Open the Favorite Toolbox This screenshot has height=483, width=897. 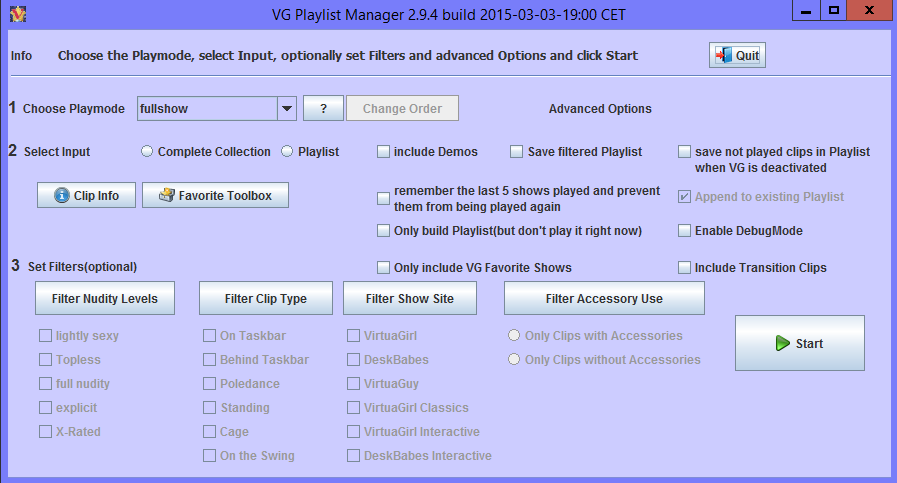click(215, 195)
